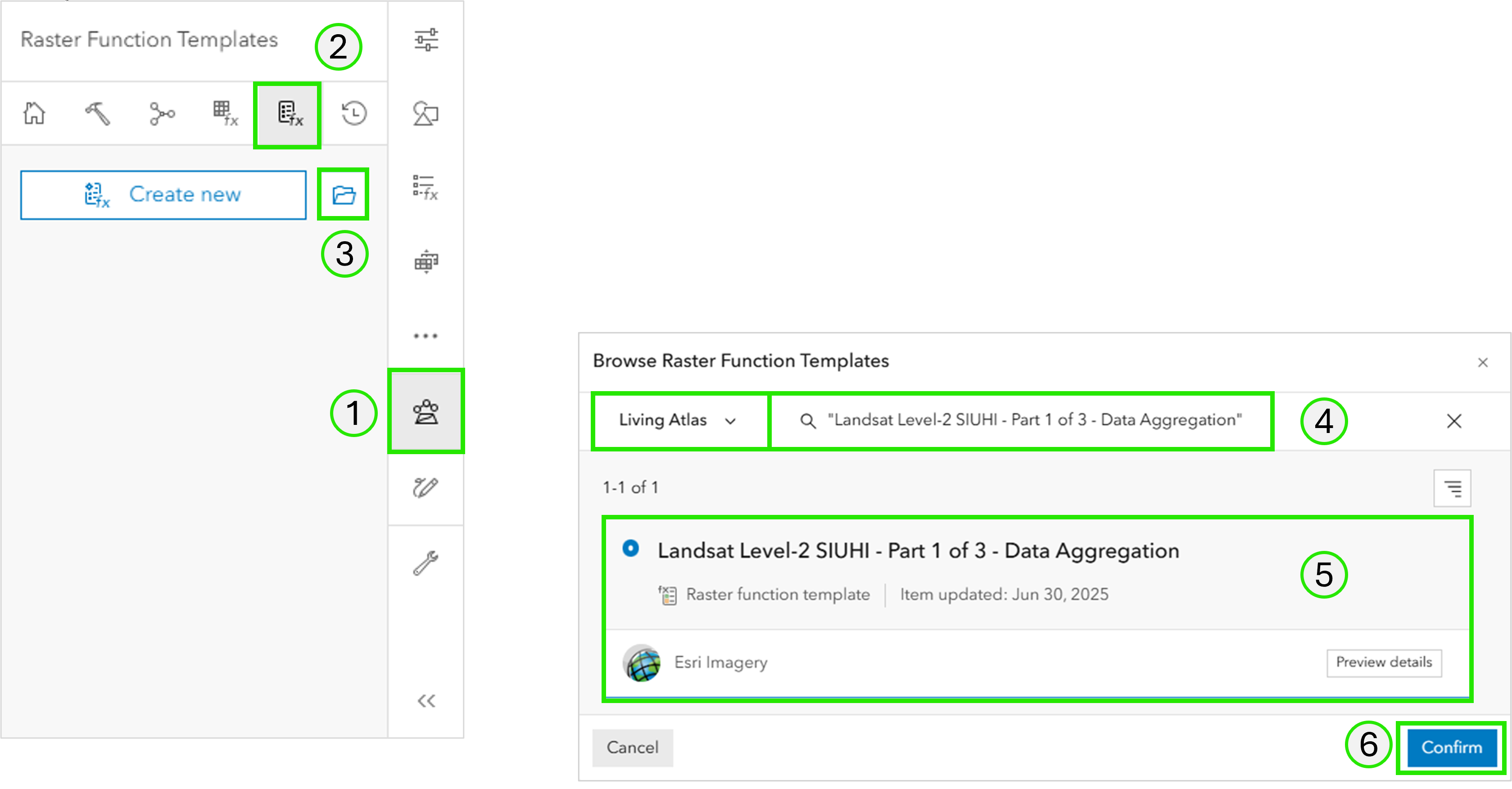The height and width of the screenshot is (789, 1512).
Task: Click the Create new template button
Action: click(x=163, y=195)
